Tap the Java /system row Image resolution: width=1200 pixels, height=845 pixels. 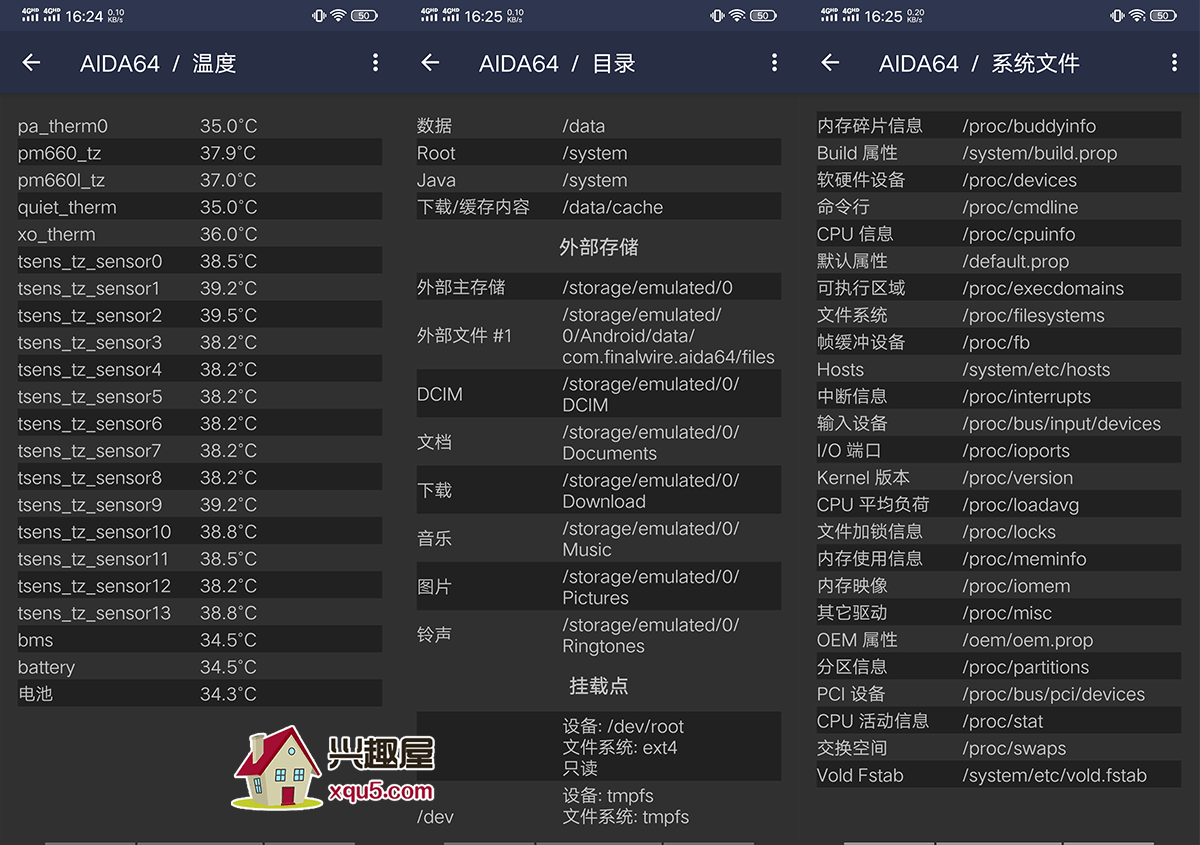(x=599, y=180)
